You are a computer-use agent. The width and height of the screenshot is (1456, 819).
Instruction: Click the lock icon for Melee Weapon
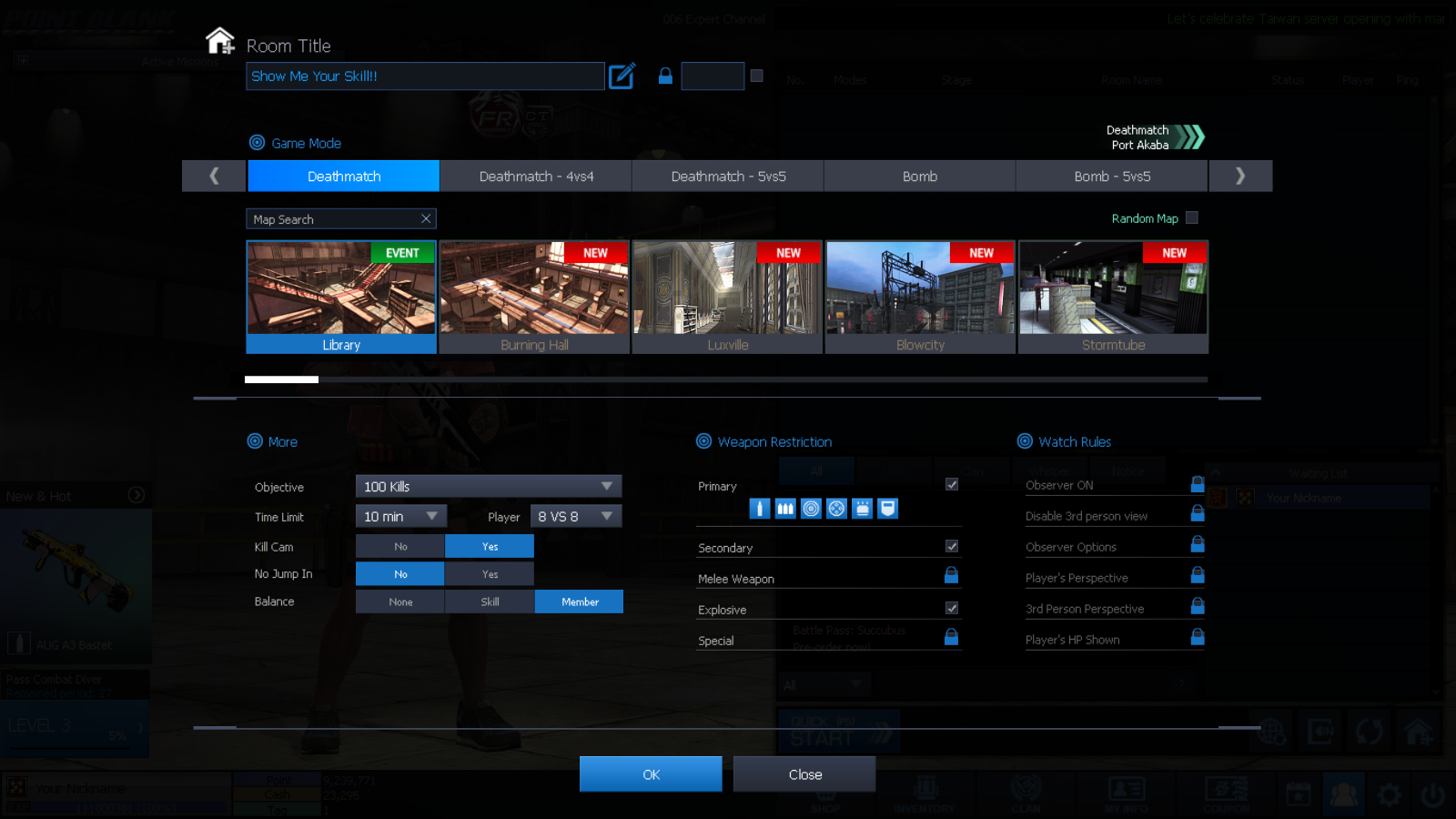(951, 575)
